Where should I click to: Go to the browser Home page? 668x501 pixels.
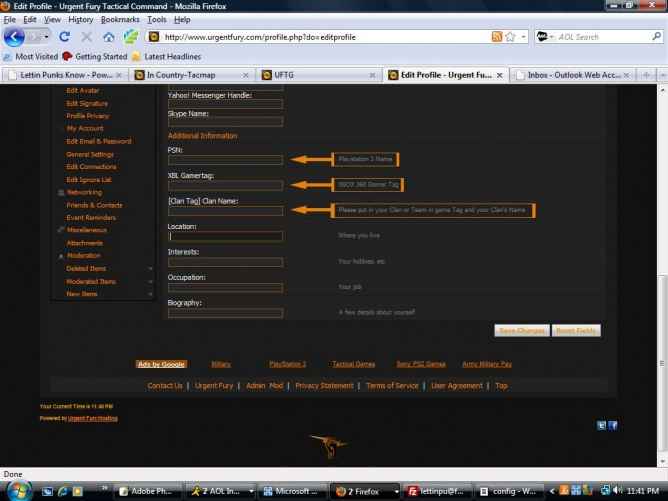107,37
